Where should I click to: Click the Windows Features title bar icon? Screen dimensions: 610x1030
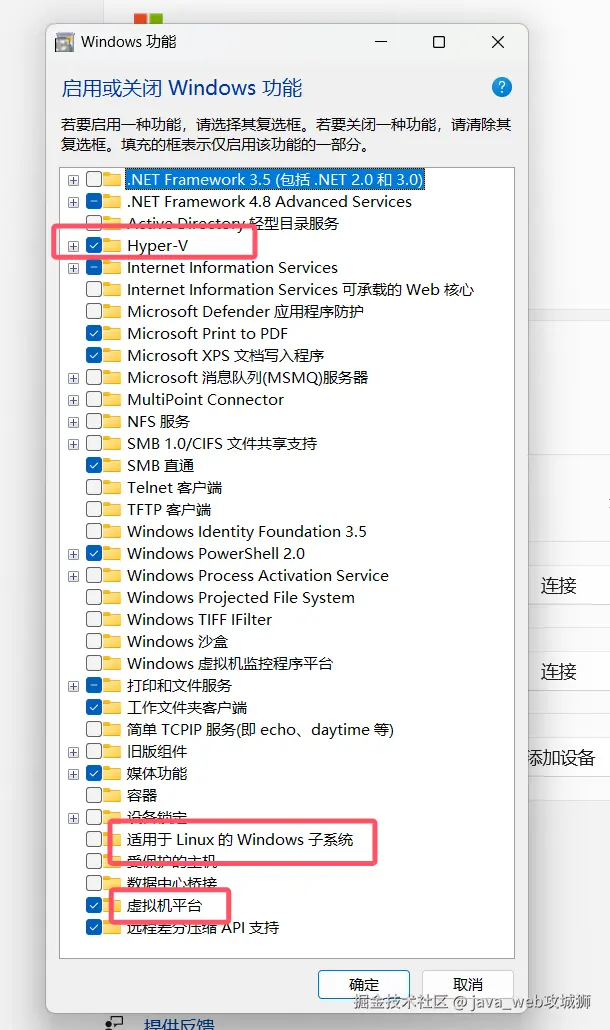coord(64,42)
